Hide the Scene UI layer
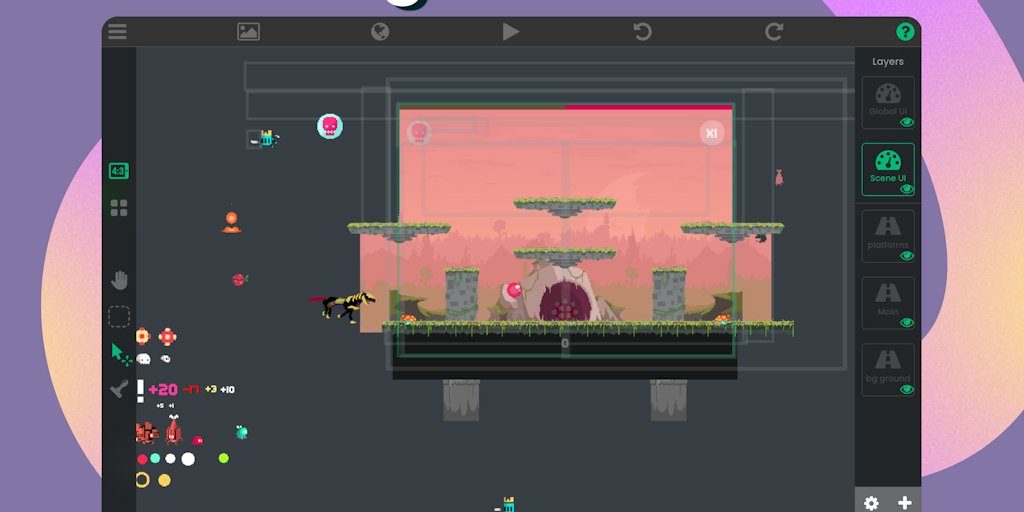This screenshot has height=512, width=1024. coord(906,189)
